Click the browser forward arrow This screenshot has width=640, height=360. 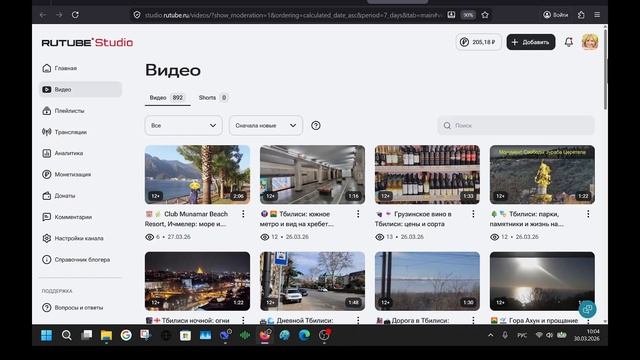(59, 15)
